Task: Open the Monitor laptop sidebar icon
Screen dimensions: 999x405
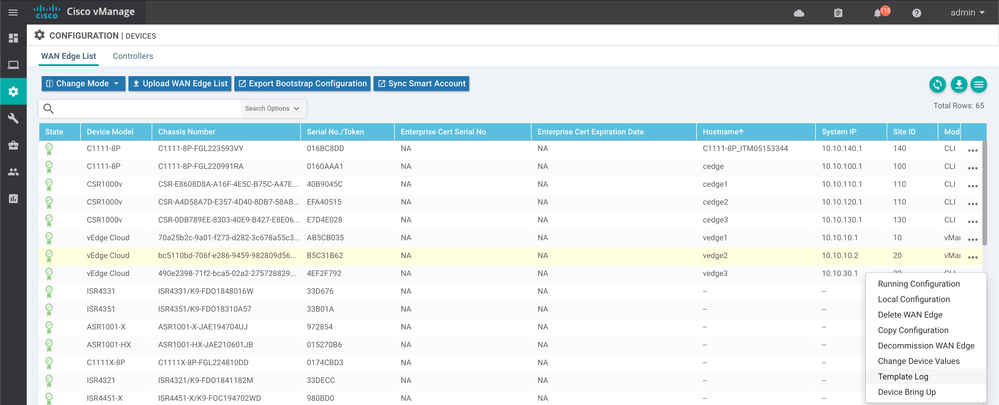Action: click(x=13, y=65)
